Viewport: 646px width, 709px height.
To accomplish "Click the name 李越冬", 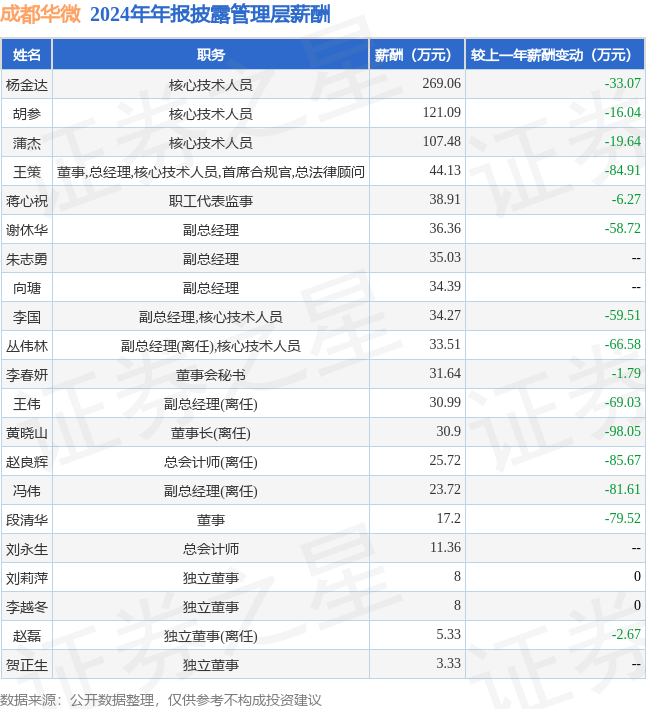I will (27, 607).
